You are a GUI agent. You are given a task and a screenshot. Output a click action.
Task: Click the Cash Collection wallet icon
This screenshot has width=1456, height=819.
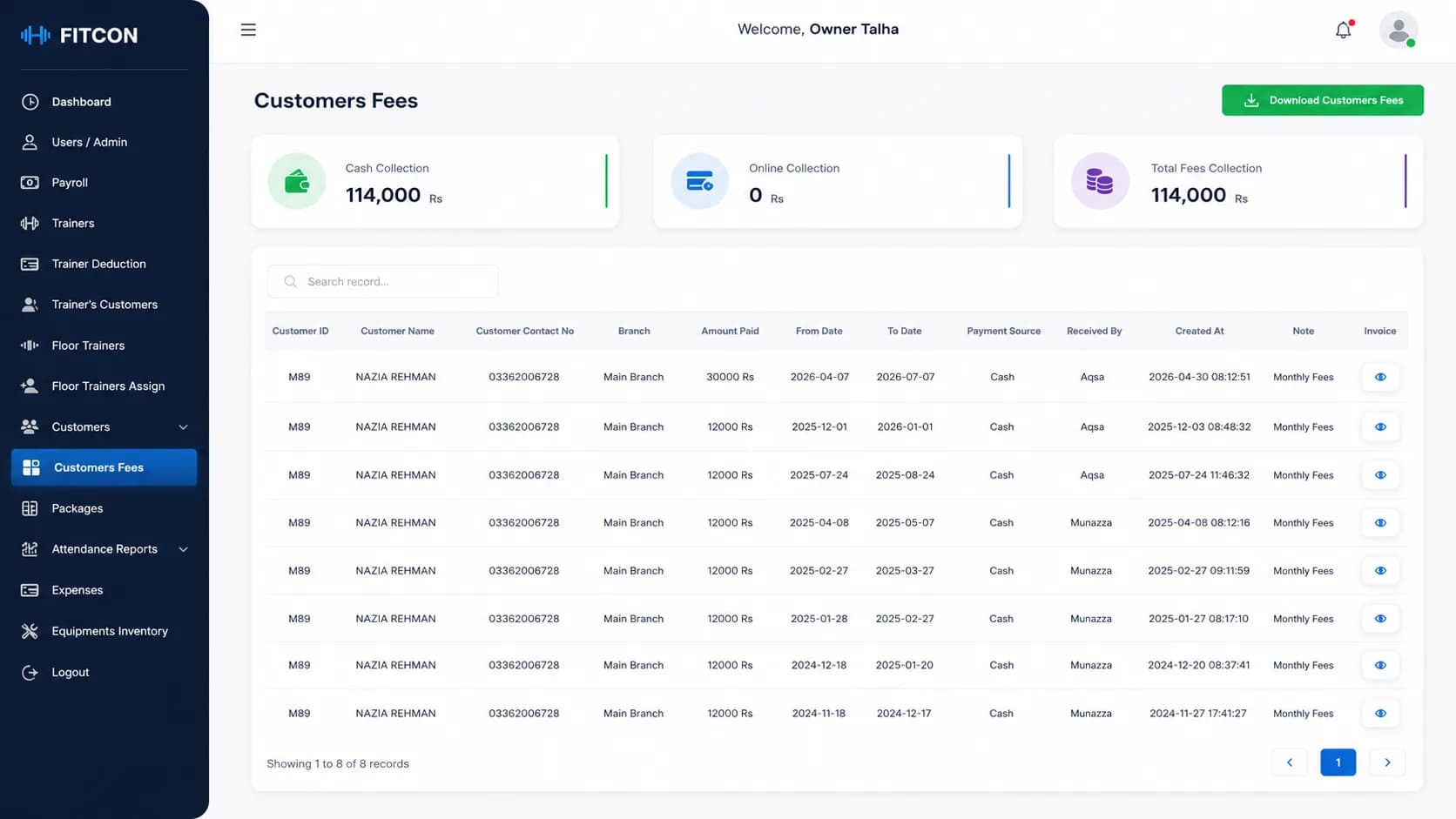click(x=297, y=181)
